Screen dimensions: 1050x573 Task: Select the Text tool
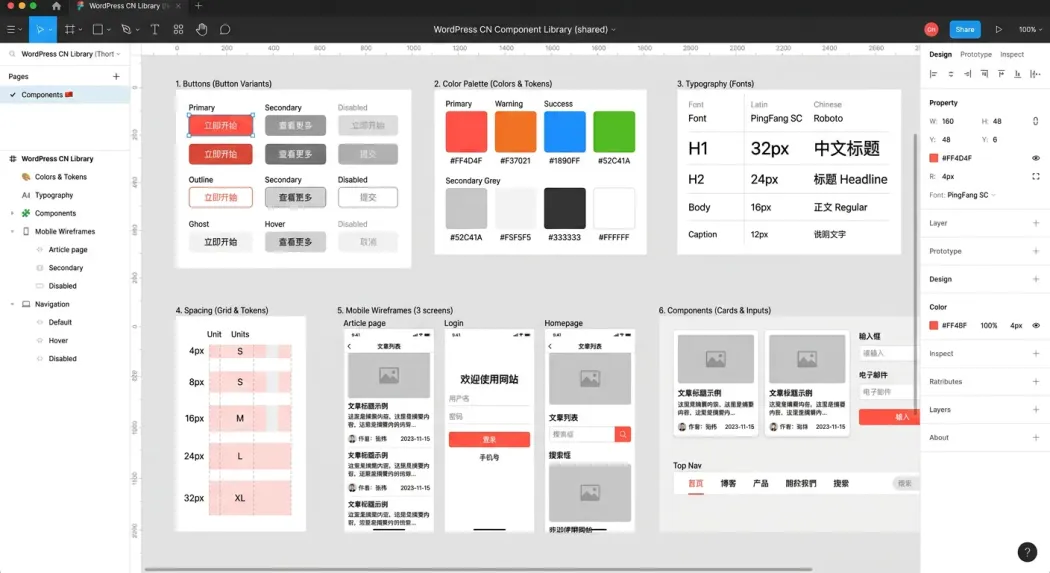coord(155,29)
